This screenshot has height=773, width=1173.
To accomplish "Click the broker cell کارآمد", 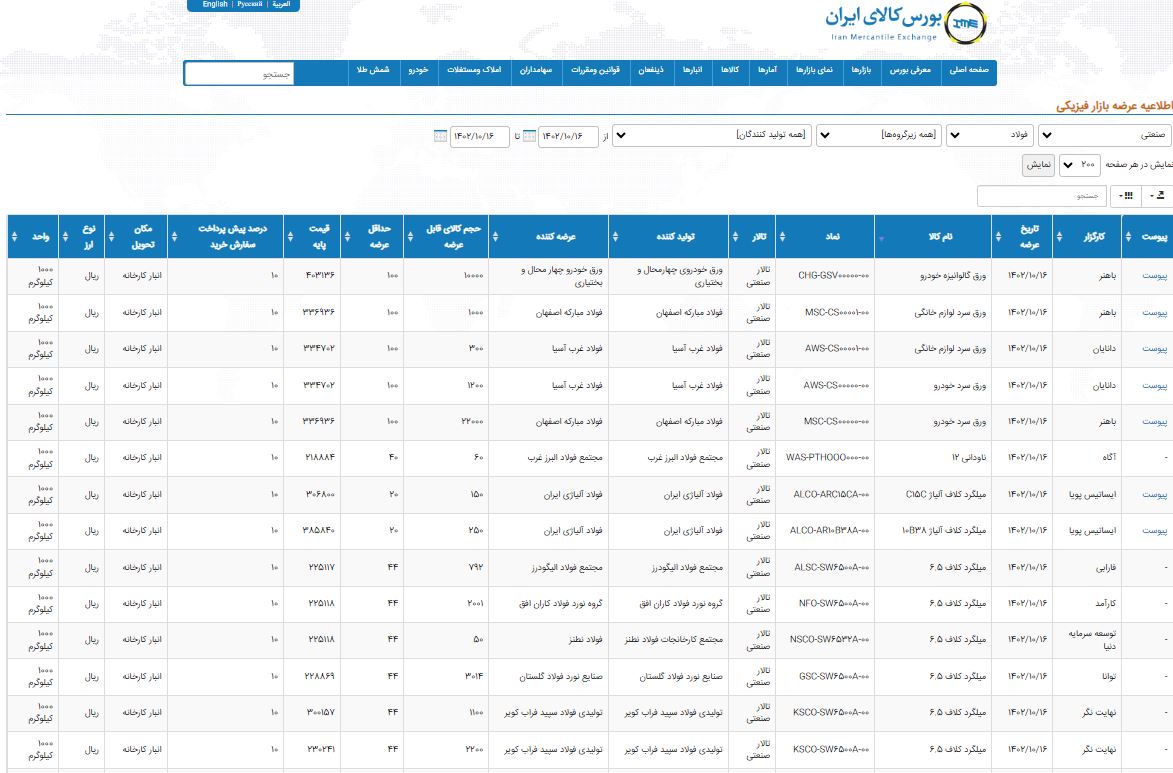I will click(1105, 604).
